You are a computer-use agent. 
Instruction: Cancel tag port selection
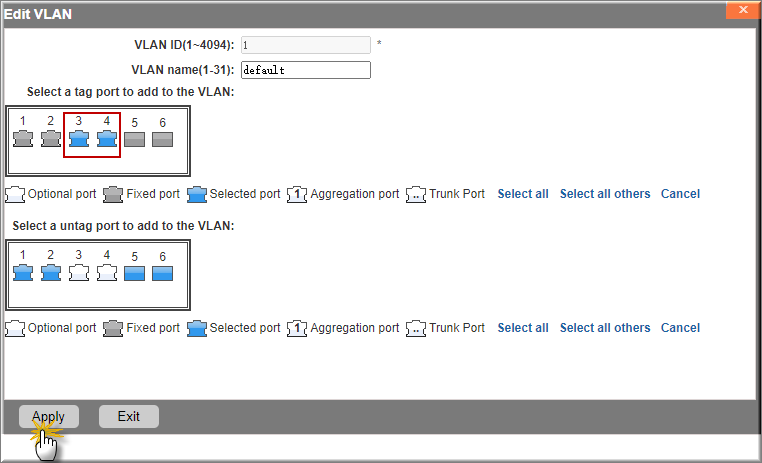click(680, 194)
